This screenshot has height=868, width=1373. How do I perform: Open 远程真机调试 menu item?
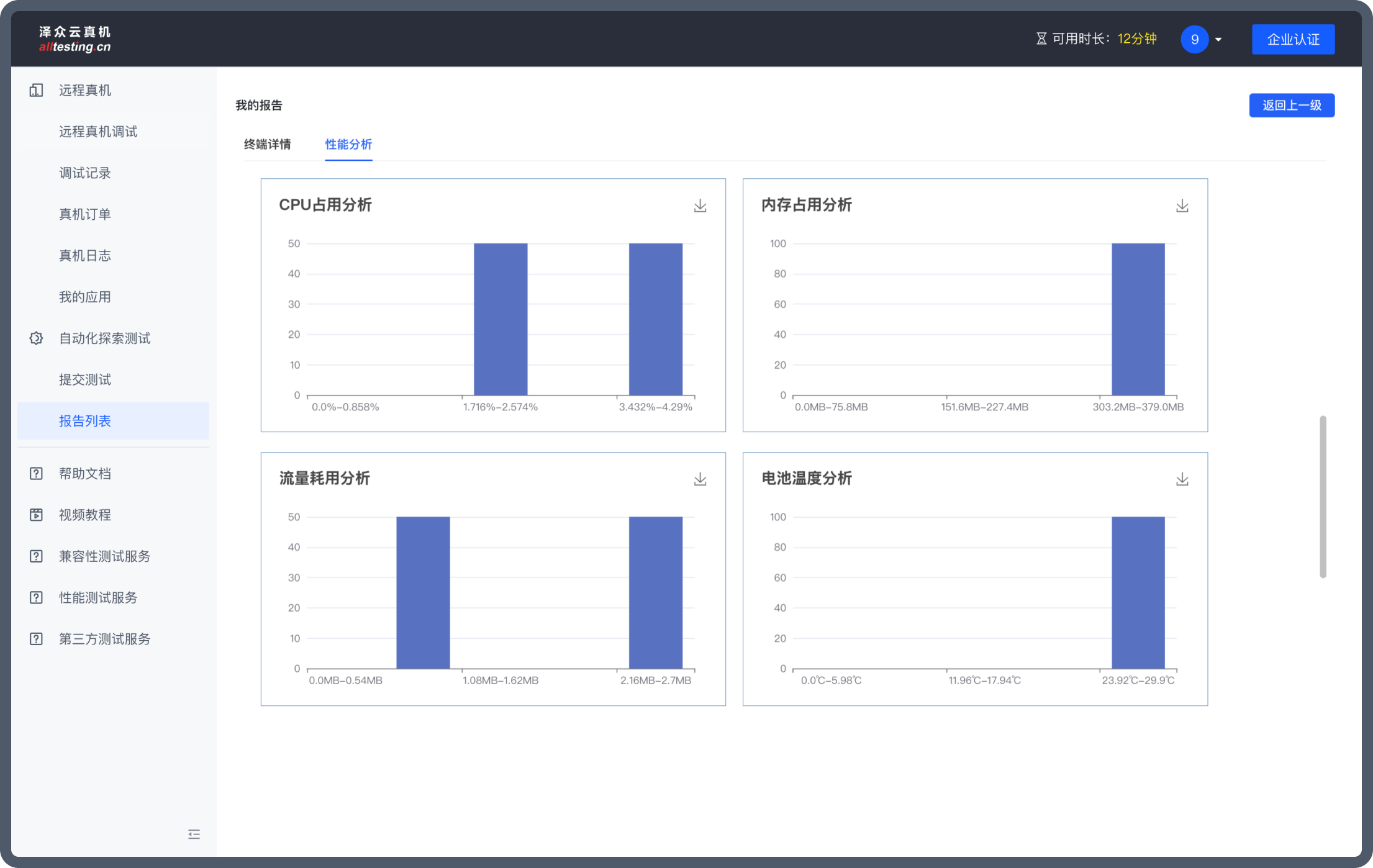pyautogui.click(x=98, y=132)
